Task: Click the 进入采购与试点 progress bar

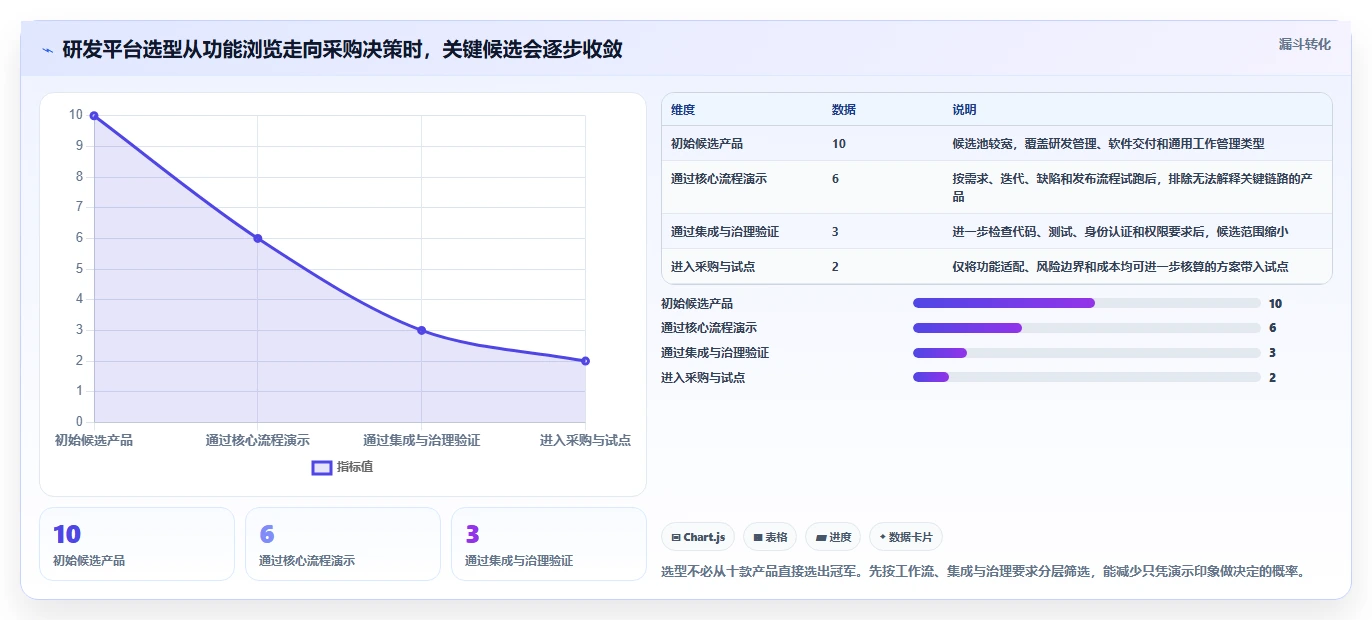Action: [1087, 377]
